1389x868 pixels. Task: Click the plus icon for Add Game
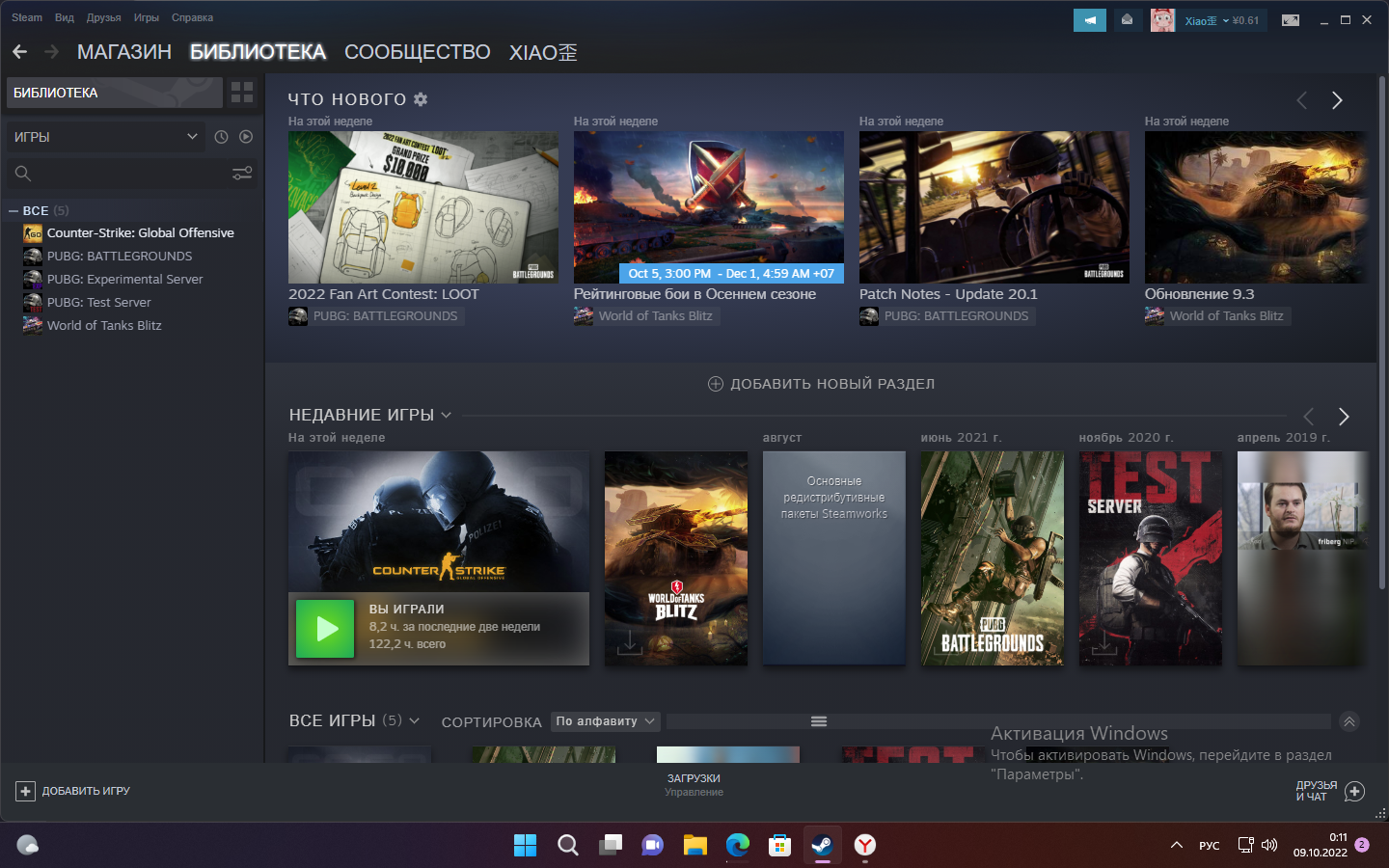(25, 791)
